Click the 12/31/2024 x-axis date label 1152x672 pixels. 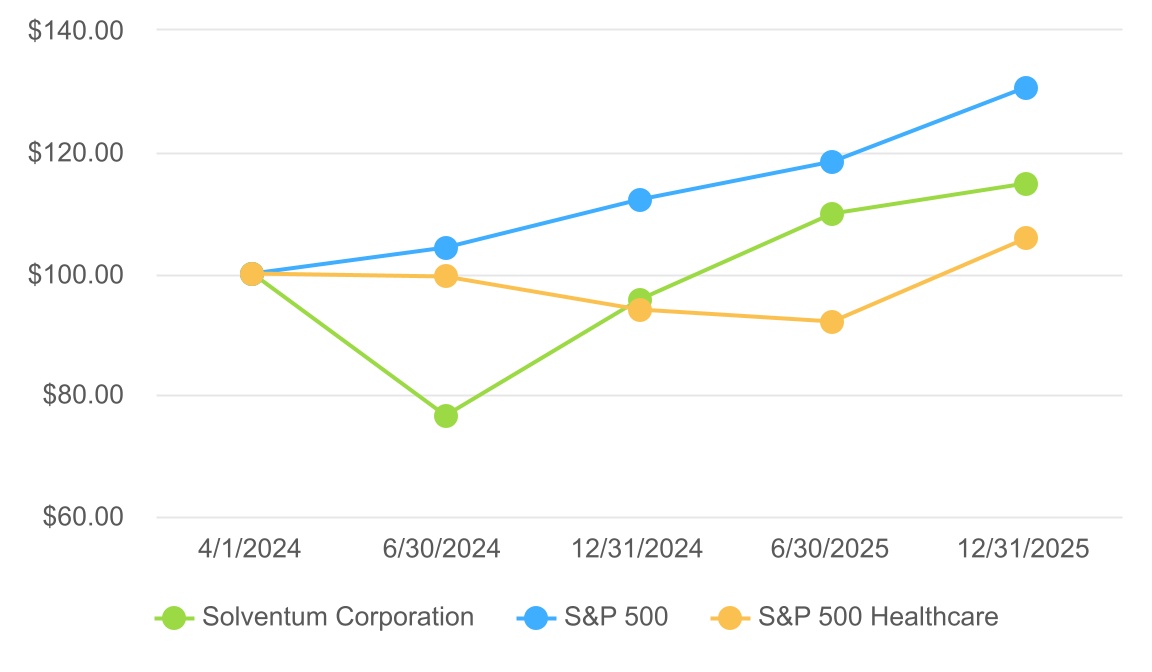(637, 549)
